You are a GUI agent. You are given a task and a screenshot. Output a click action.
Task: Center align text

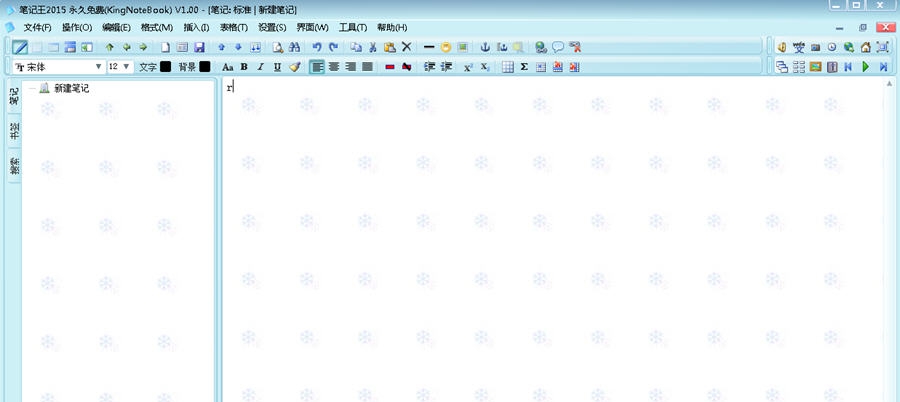click(x=333, y=67)
